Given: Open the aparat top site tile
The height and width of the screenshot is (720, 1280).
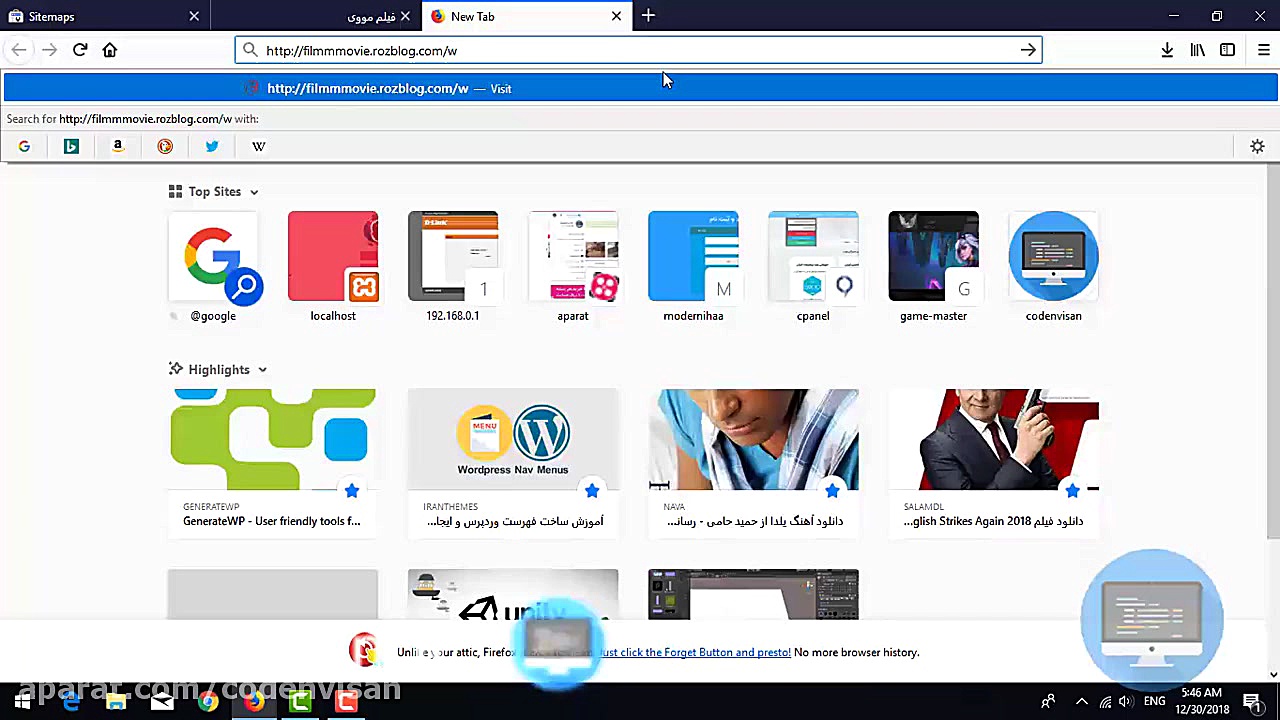Looking at the screenshot, I should coord(573,266).
